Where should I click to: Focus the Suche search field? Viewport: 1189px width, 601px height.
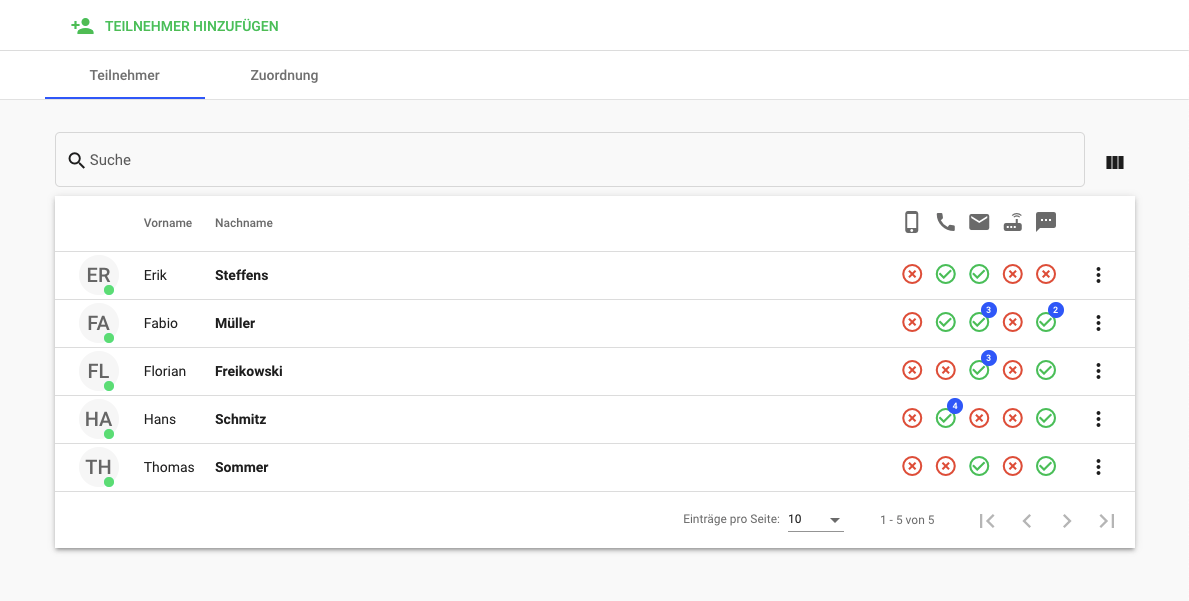(x=580, y=160)
